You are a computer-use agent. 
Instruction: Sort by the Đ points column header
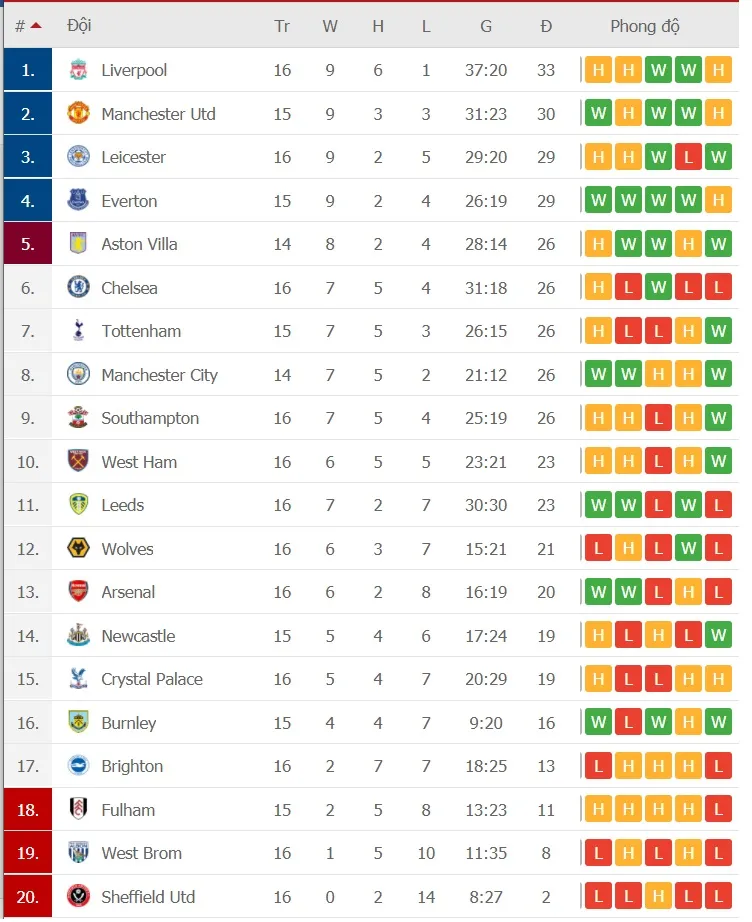(x=546, y=26)
